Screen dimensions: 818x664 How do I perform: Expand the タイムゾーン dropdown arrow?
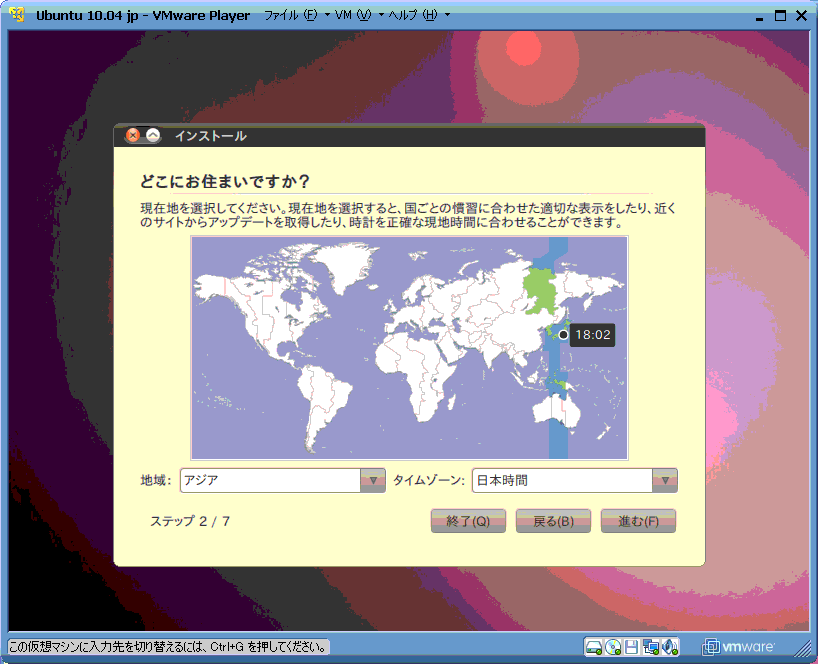[665, 480]
